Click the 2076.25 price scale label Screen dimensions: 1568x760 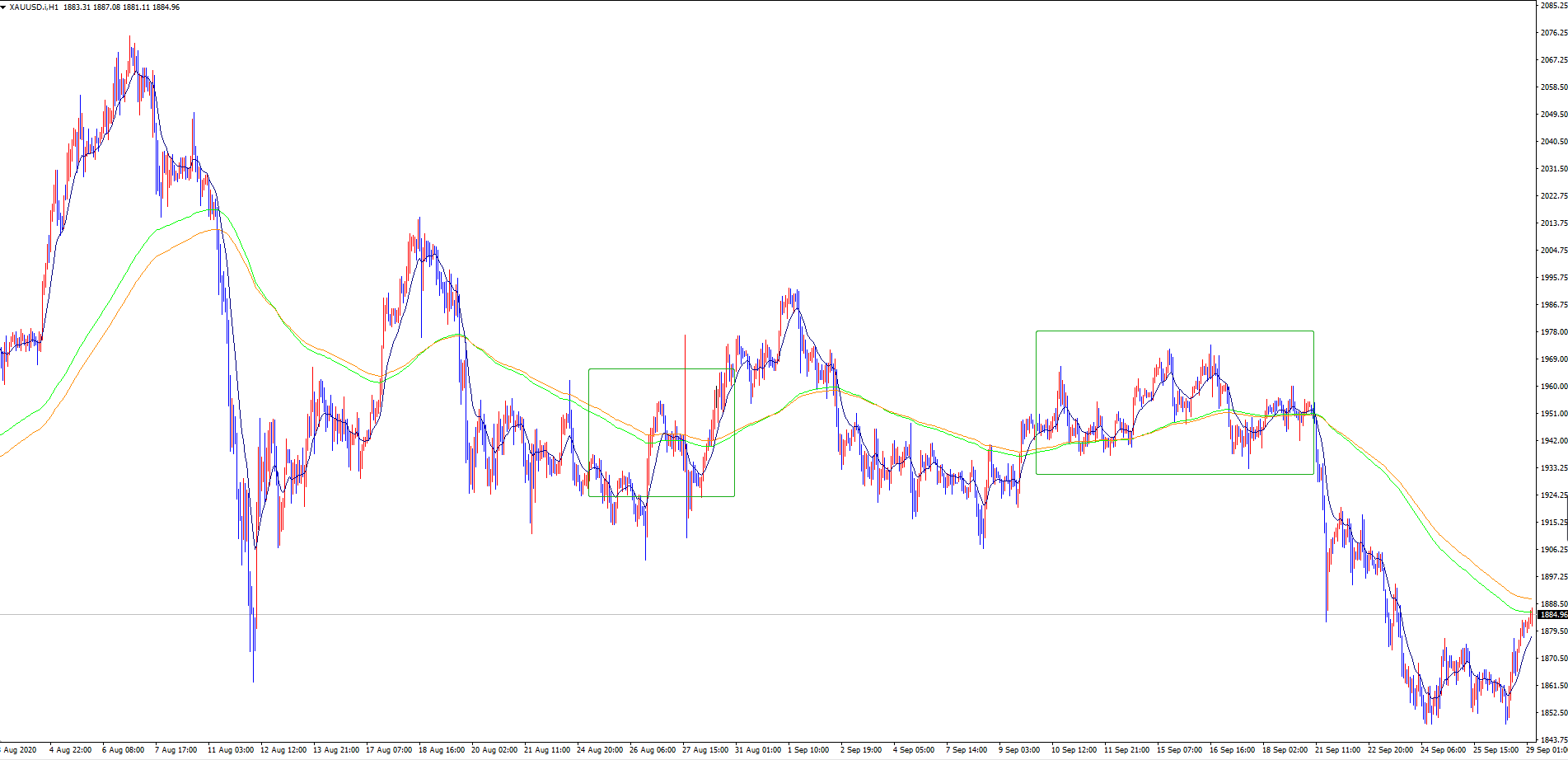point(1552,33)
